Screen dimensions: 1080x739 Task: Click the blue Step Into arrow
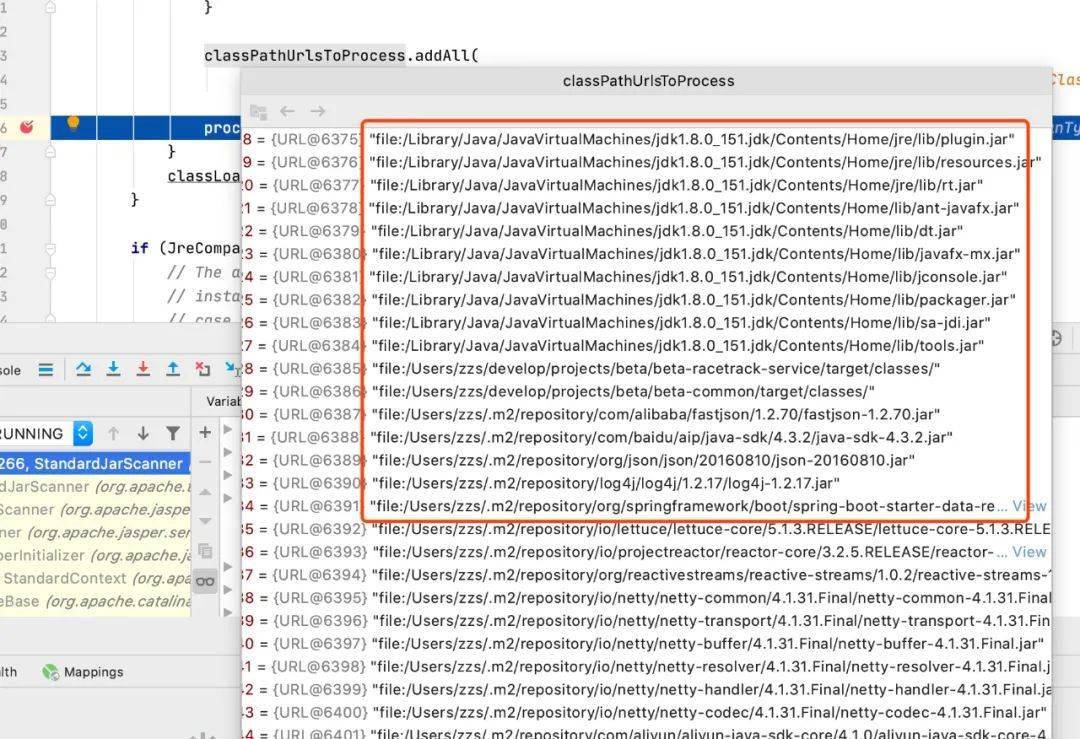(113, 369)
